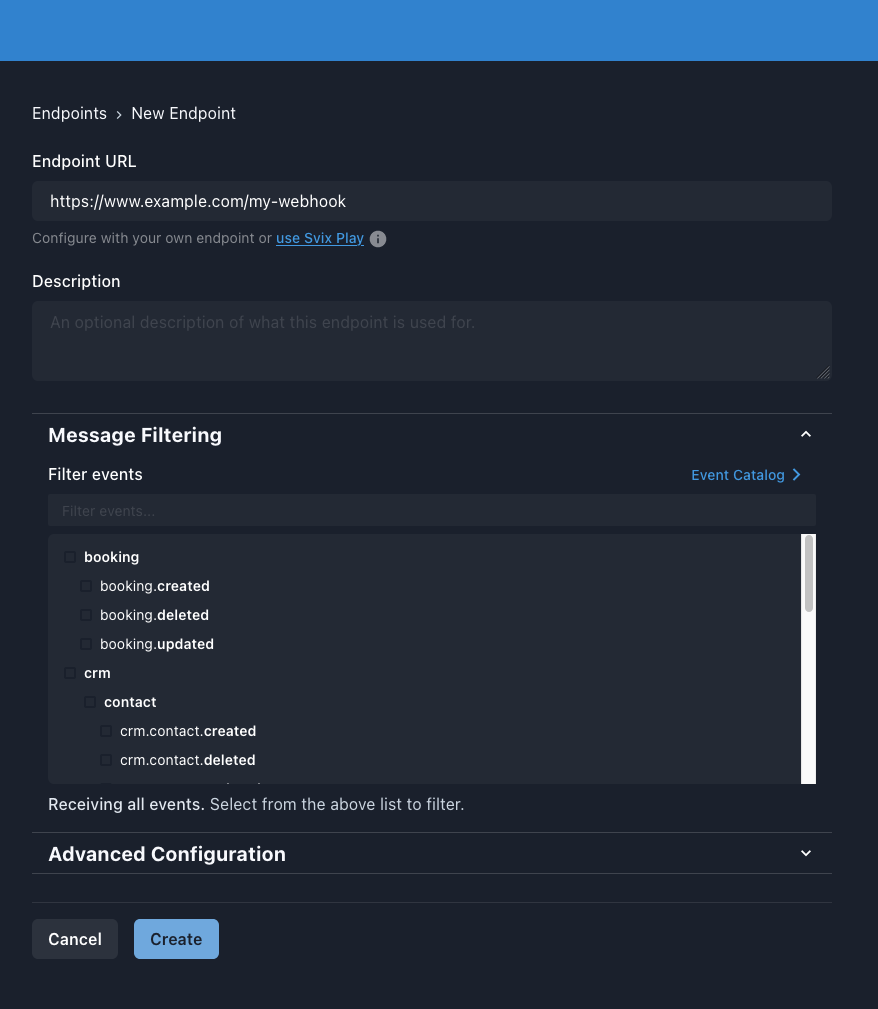Collapse the Message Filtering section chevron

click(x=806, y=435)
